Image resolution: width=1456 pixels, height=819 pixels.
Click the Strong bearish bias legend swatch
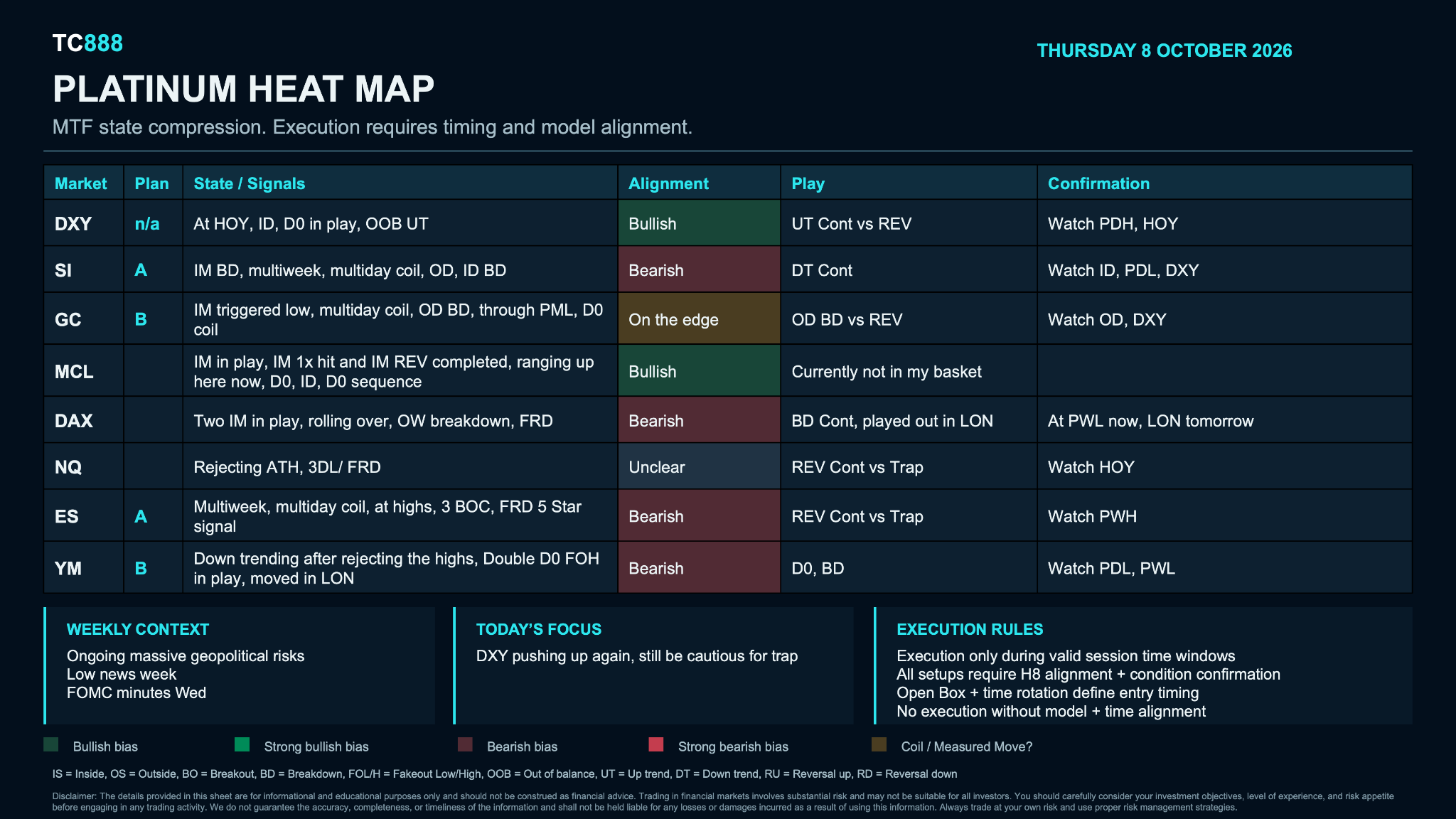tap(656, 744)
